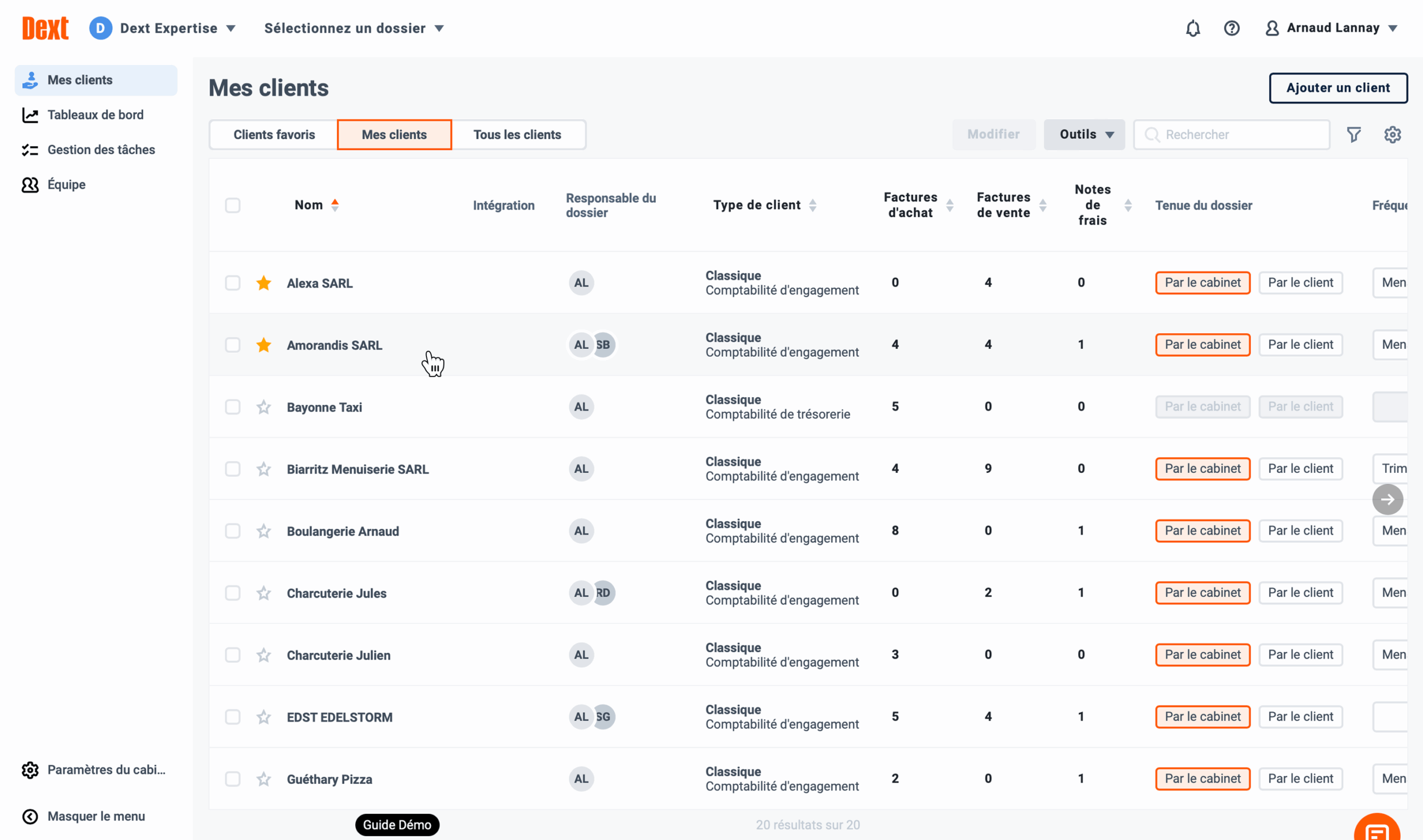Select Par le client for Amorandis SARL
The width and height of the screenshot is (1423, 840).
(x=1300, y=344)
